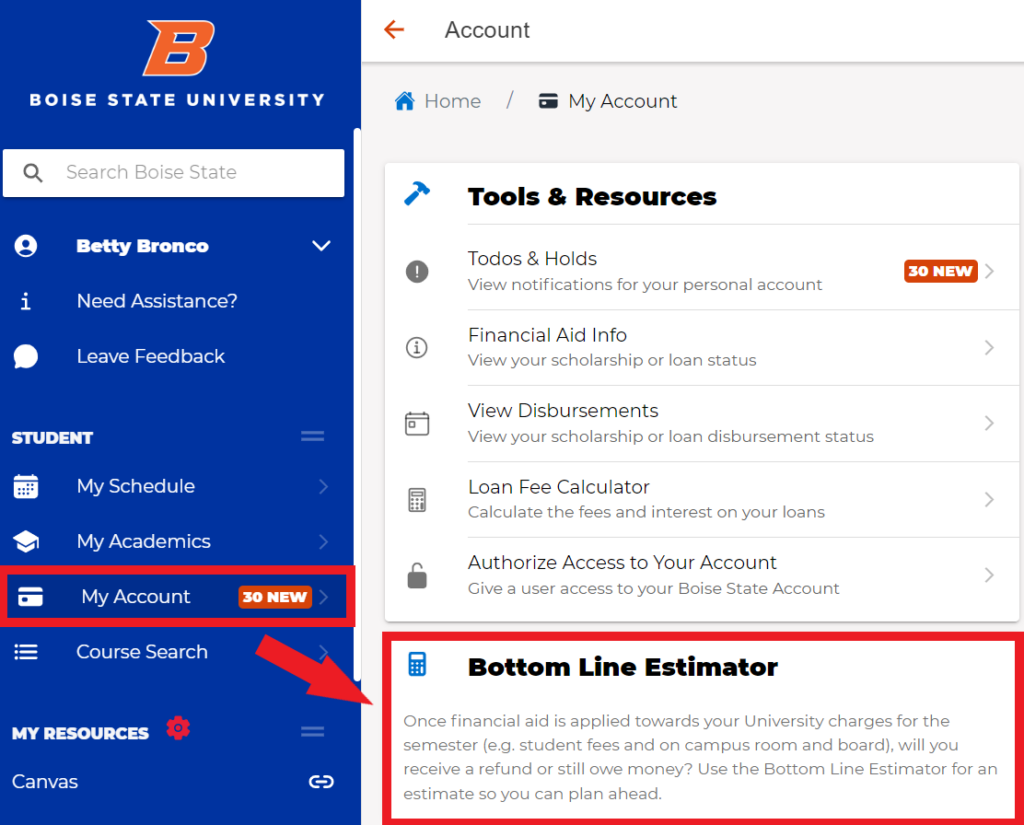Click the Boise State B logo
Image resolution: width=1024 pixels, height=825 pixels.
(x=178, y=48)
